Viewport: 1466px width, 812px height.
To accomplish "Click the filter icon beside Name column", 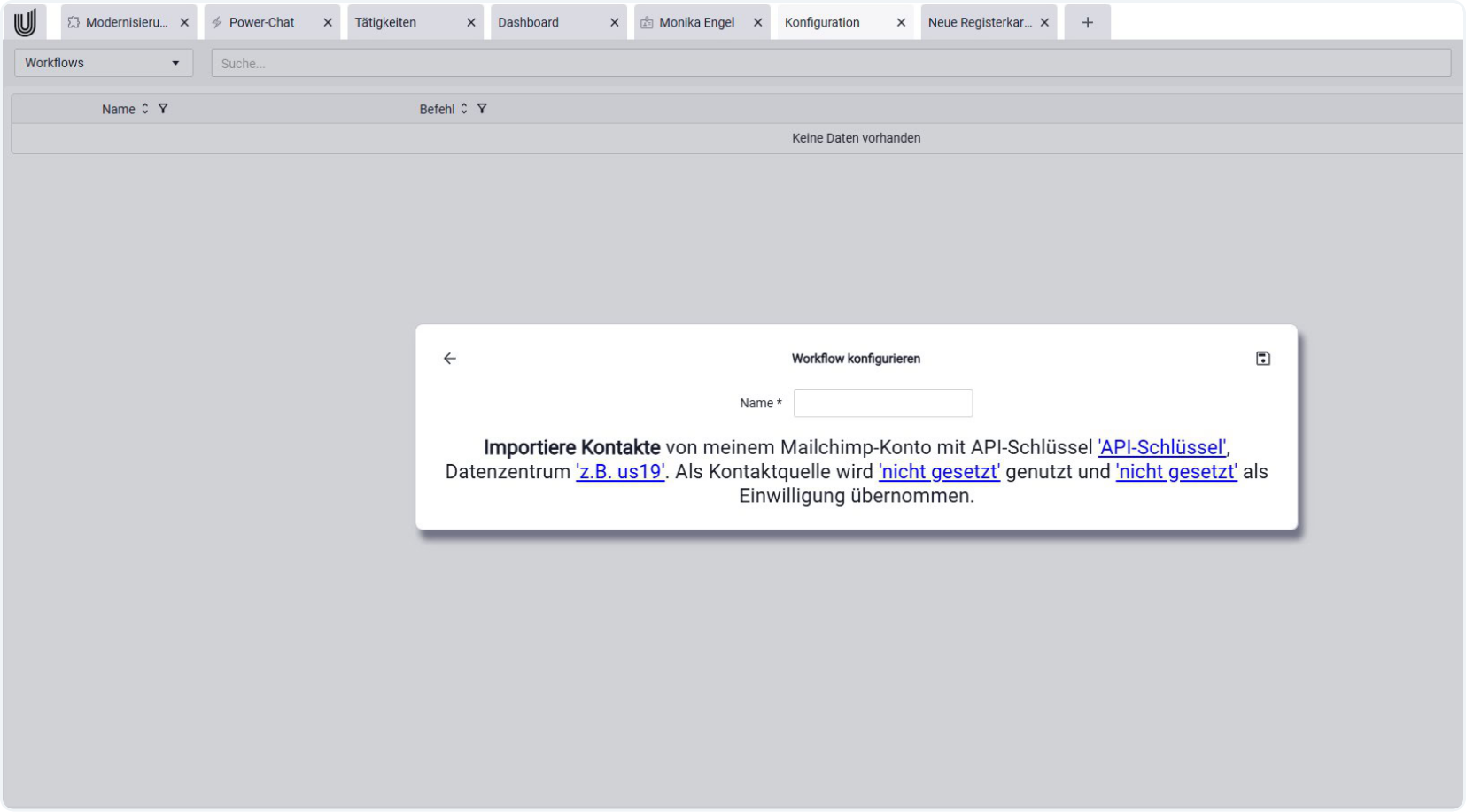I will click(163, 109).
